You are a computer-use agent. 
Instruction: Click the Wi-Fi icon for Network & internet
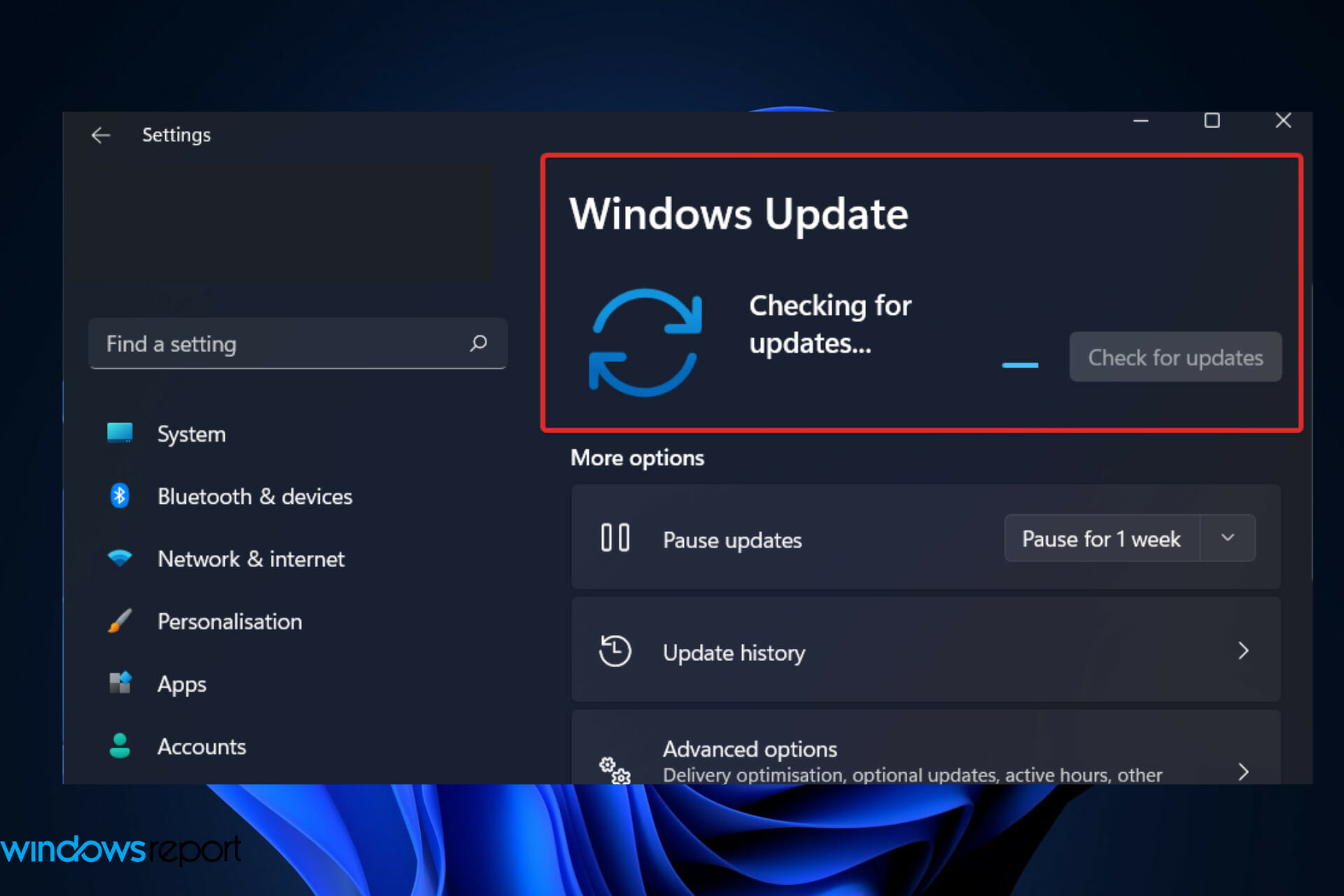coord(120,558)
